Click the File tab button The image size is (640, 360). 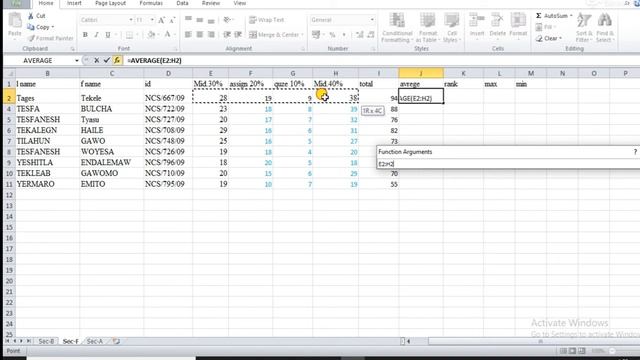[x=16, y=4]
